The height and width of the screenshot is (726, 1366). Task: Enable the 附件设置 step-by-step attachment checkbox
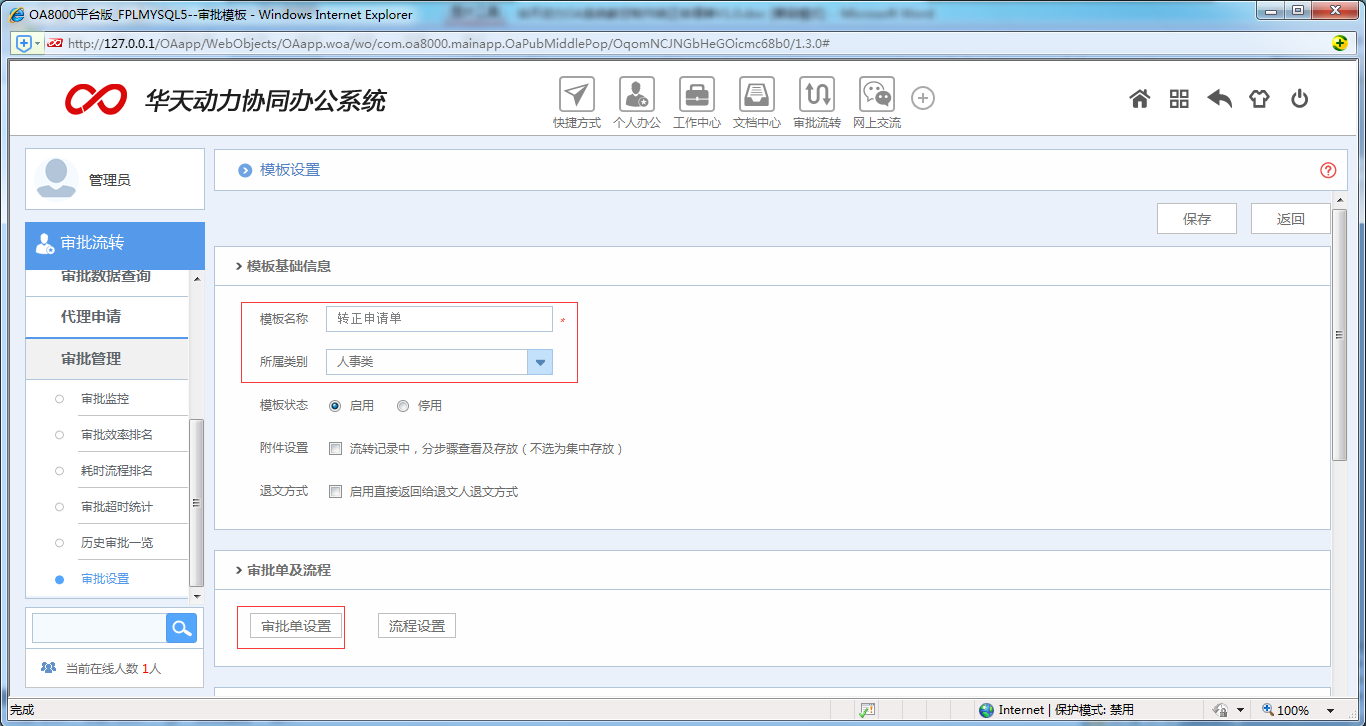(x=335, y=448)
